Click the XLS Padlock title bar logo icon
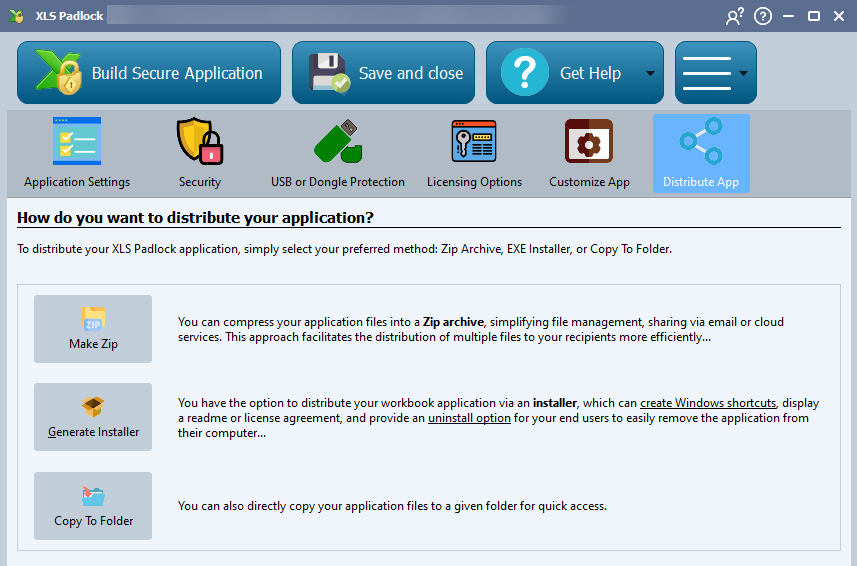 [16, 16]
